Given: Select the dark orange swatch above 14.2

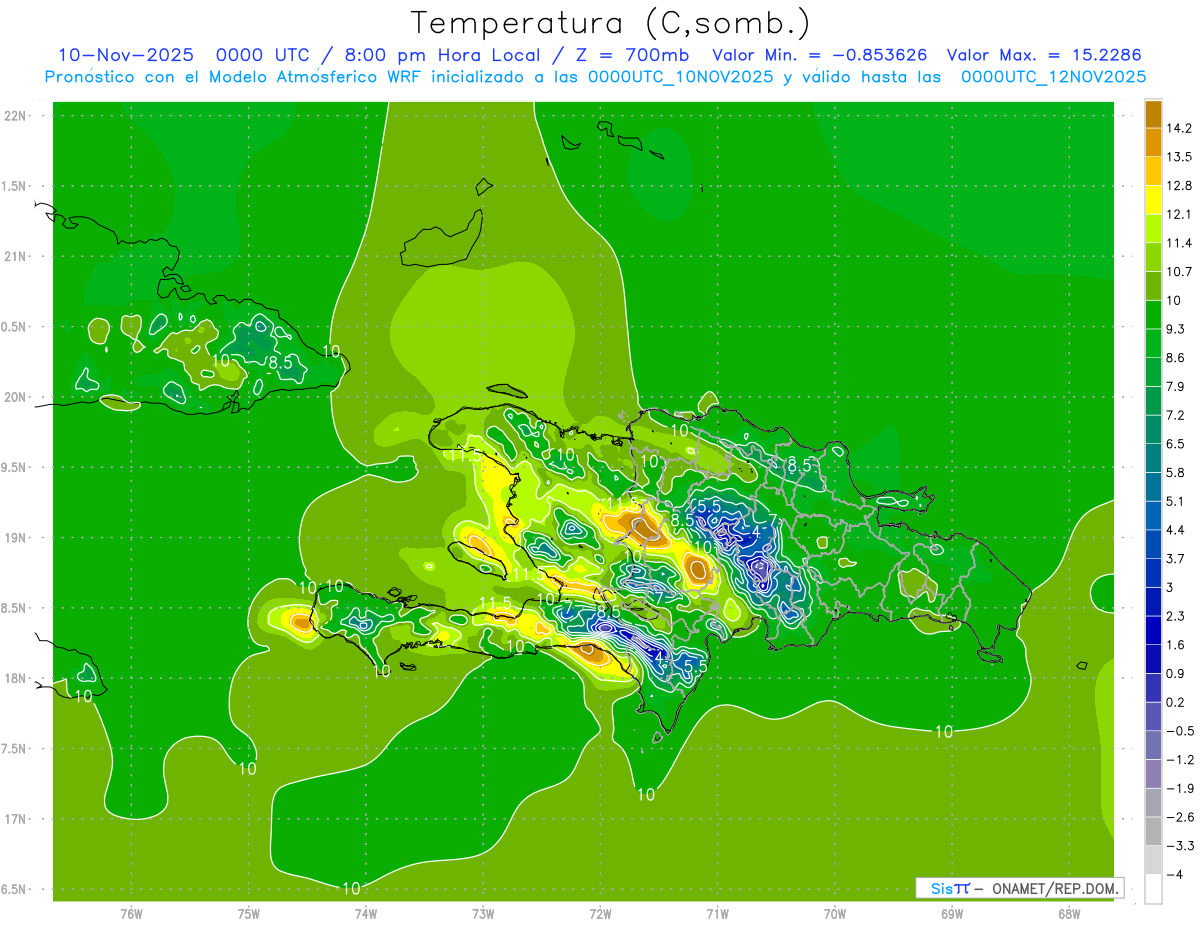Looking at the screenshot, I should pyautogui.click(x=1153, y=113).
